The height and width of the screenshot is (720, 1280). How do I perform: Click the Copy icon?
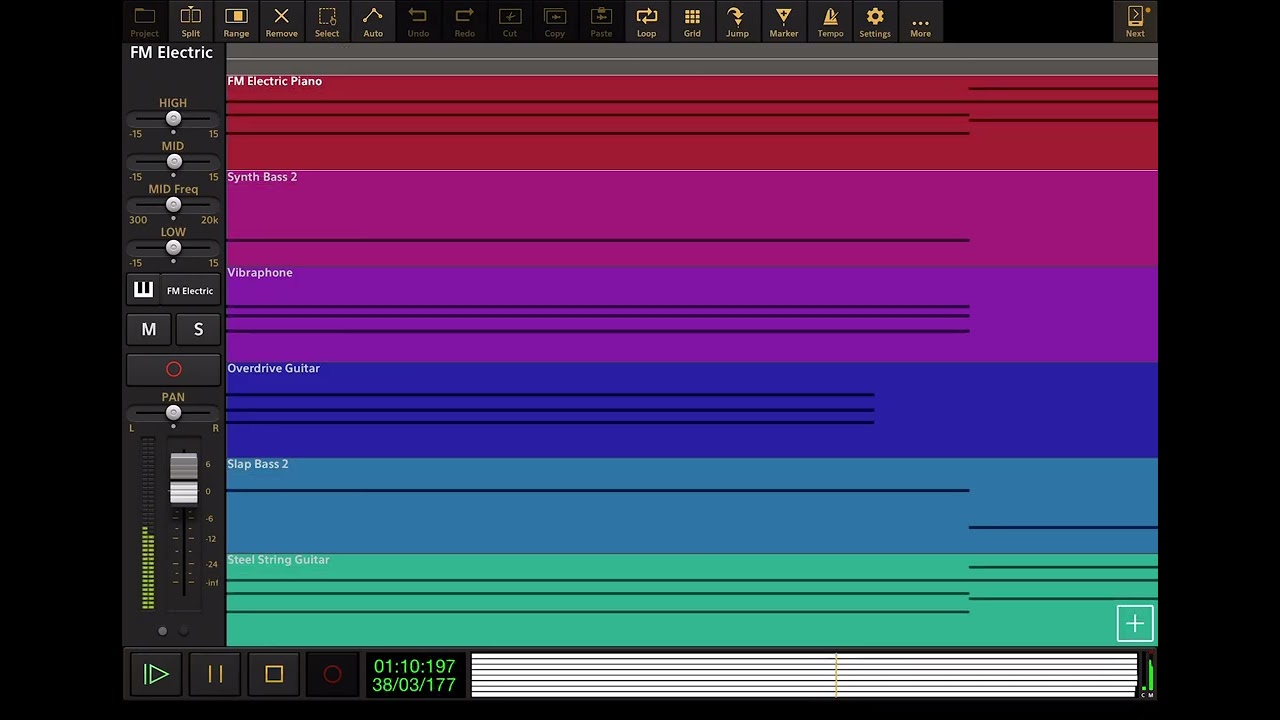pyautogui.click(x=555, y=21)
